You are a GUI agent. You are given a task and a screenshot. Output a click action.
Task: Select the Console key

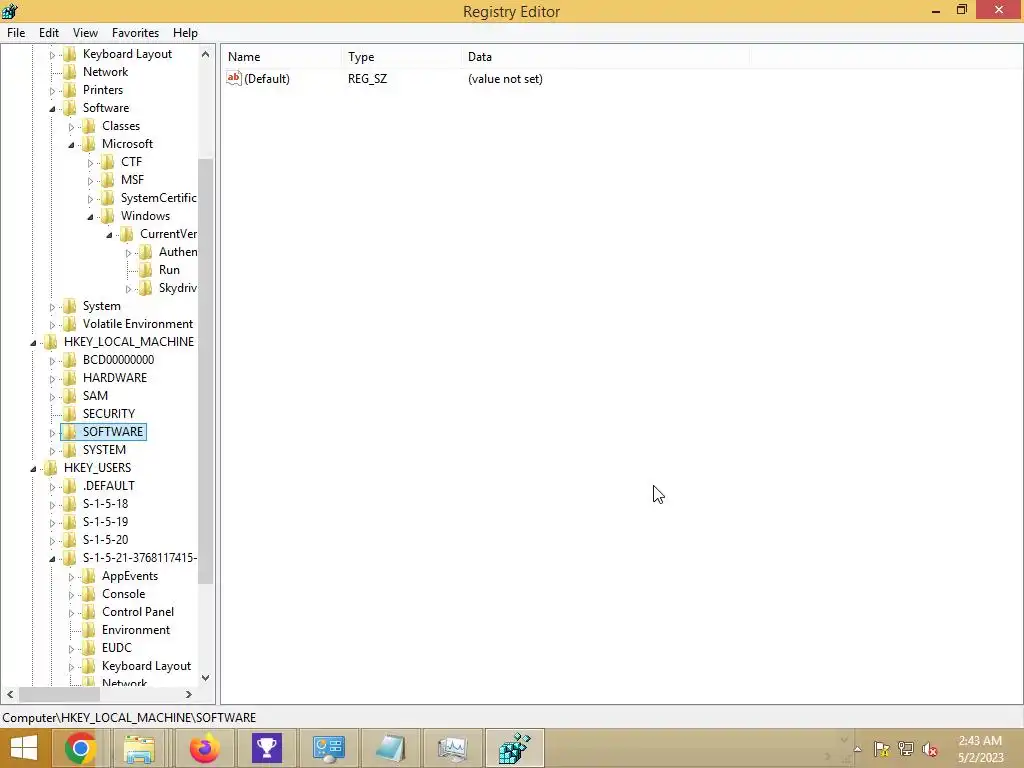pos(123,594)
